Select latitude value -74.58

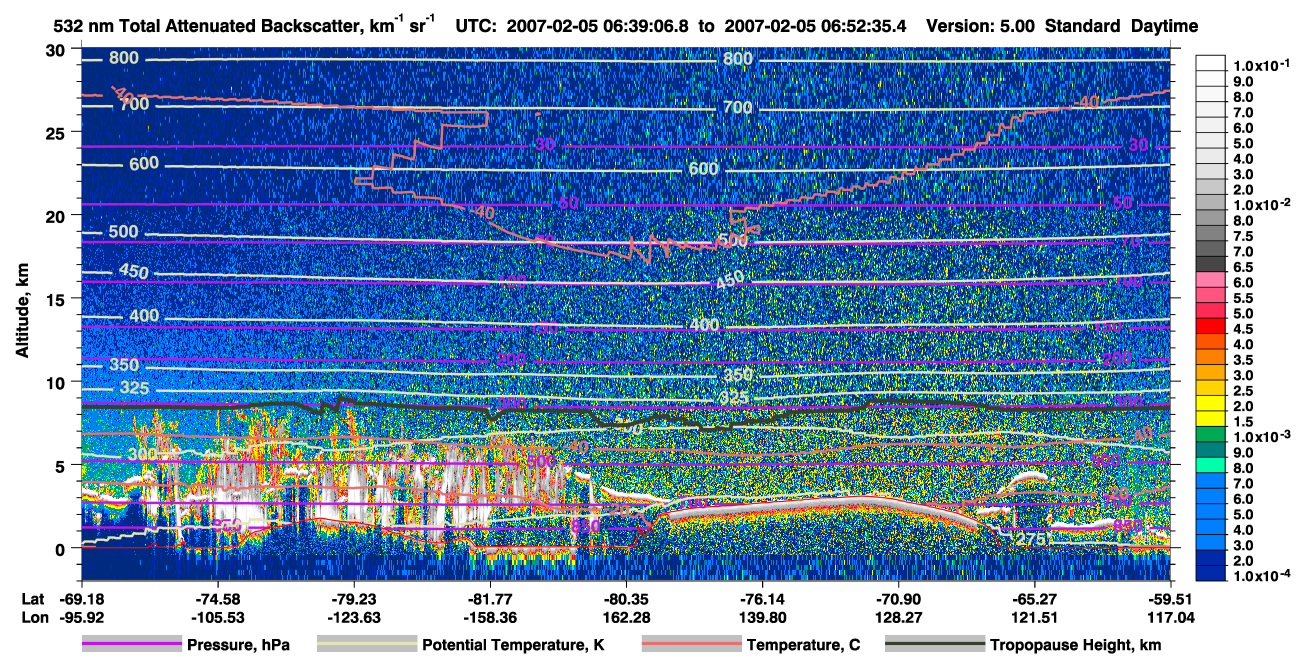click(218, 599)
